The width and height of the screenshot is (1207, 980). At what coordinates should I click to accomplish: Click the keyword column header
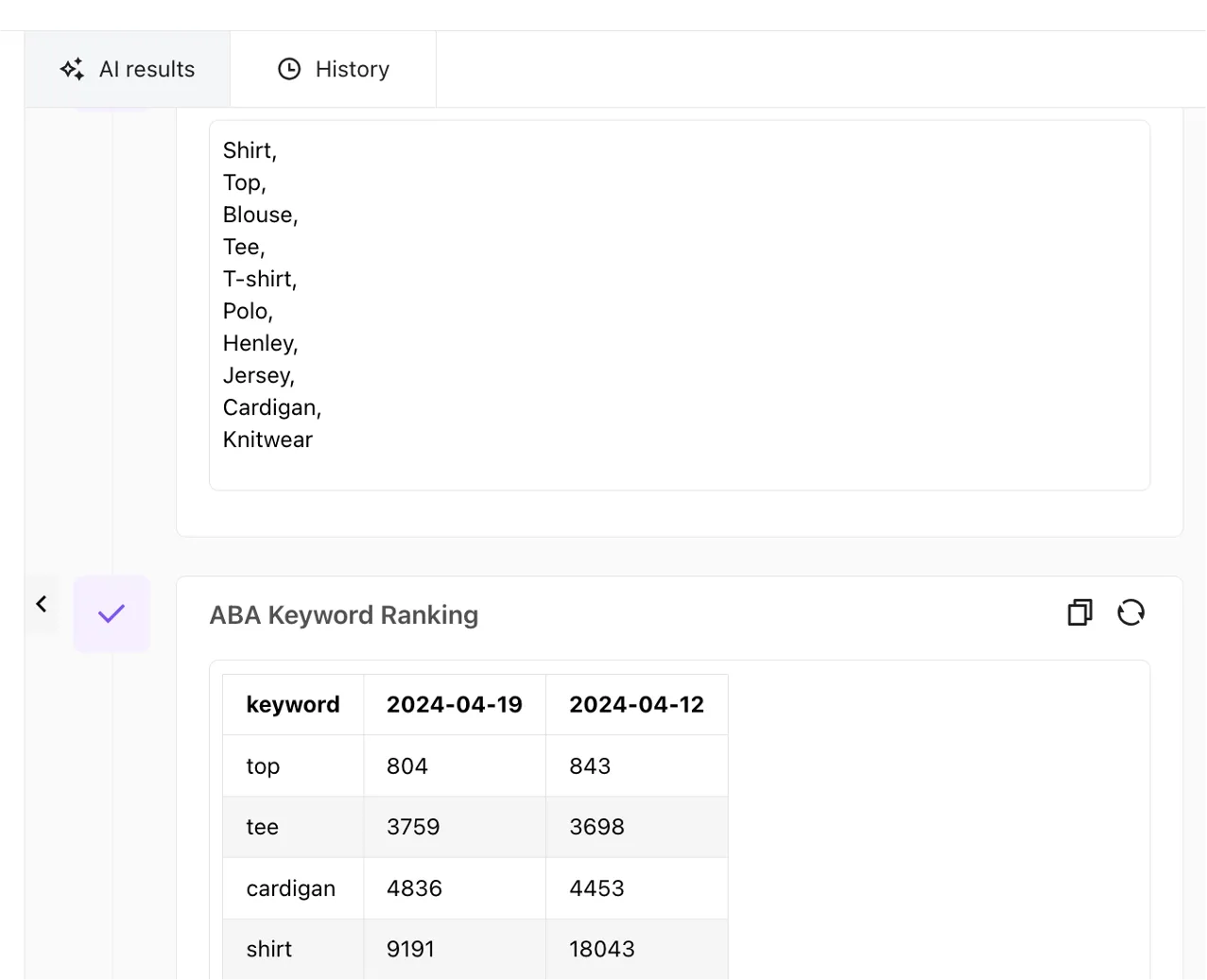pos(293,705)
